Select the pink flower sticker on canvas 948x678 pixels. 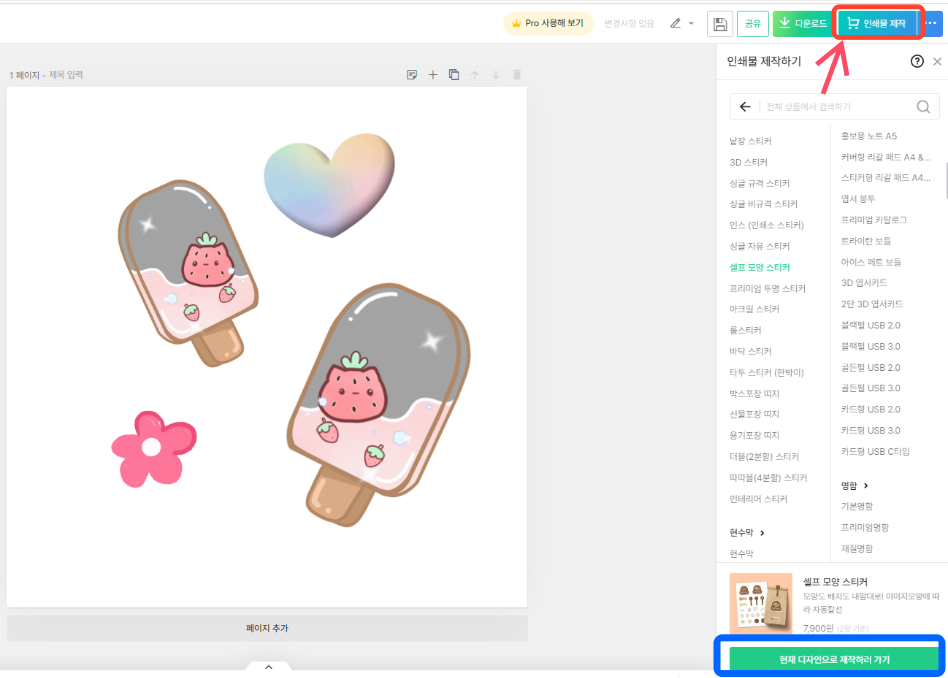(x=154, y=449)
